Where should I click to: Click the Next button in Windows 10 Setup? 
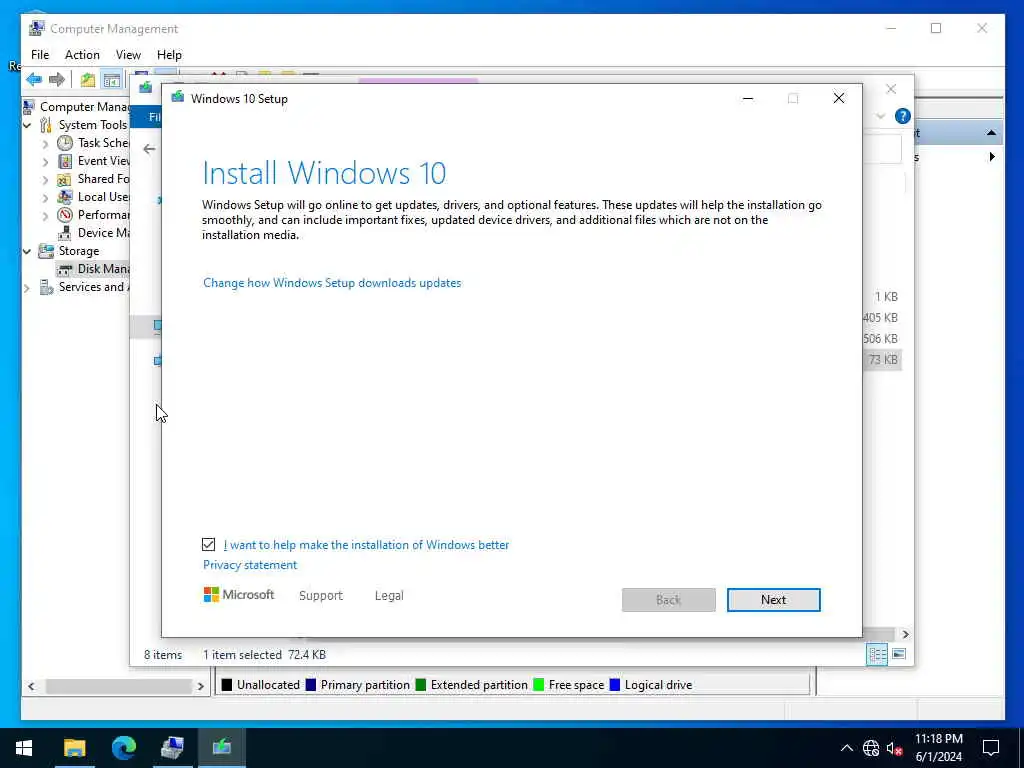tap(773, 600)
